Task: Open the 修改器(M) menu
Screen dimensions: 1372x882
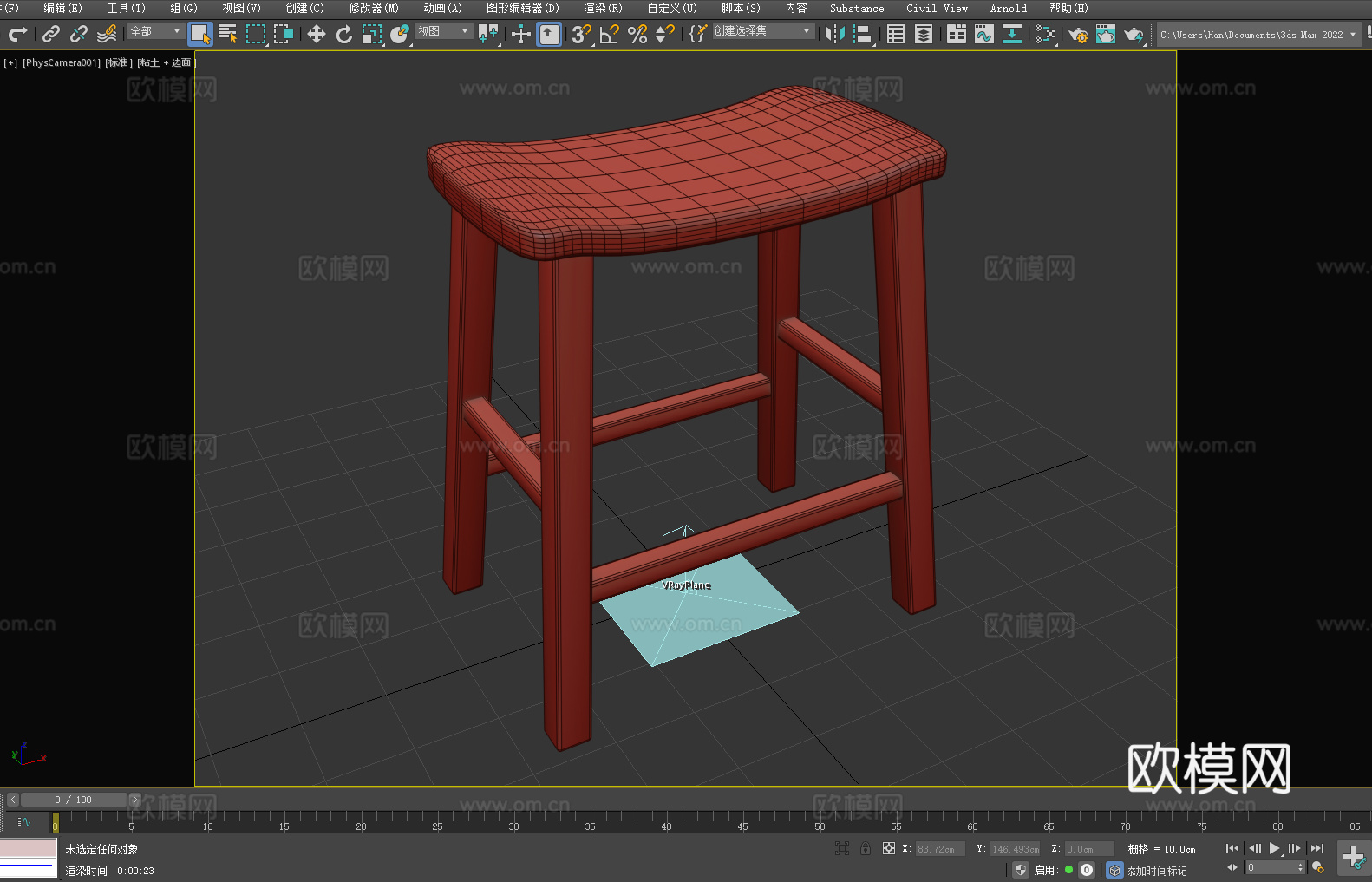Action: tap(374, 8)
